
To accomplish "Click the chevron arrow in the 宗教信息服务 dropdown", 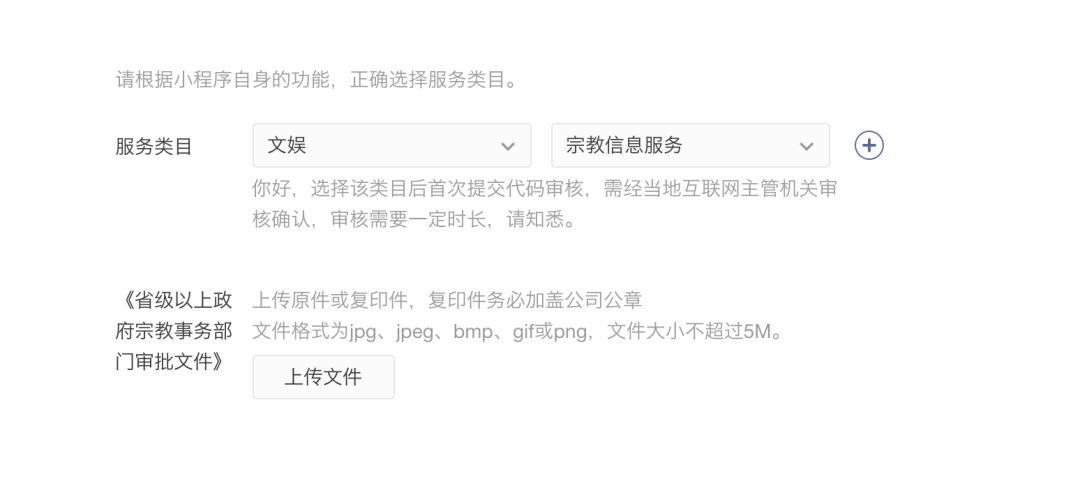I will 807,146.
